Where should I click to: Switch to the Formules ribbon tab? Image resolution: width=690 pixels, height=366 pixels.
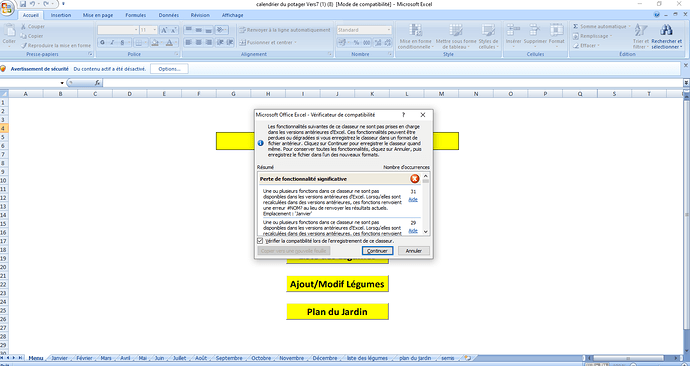[136, 15]
